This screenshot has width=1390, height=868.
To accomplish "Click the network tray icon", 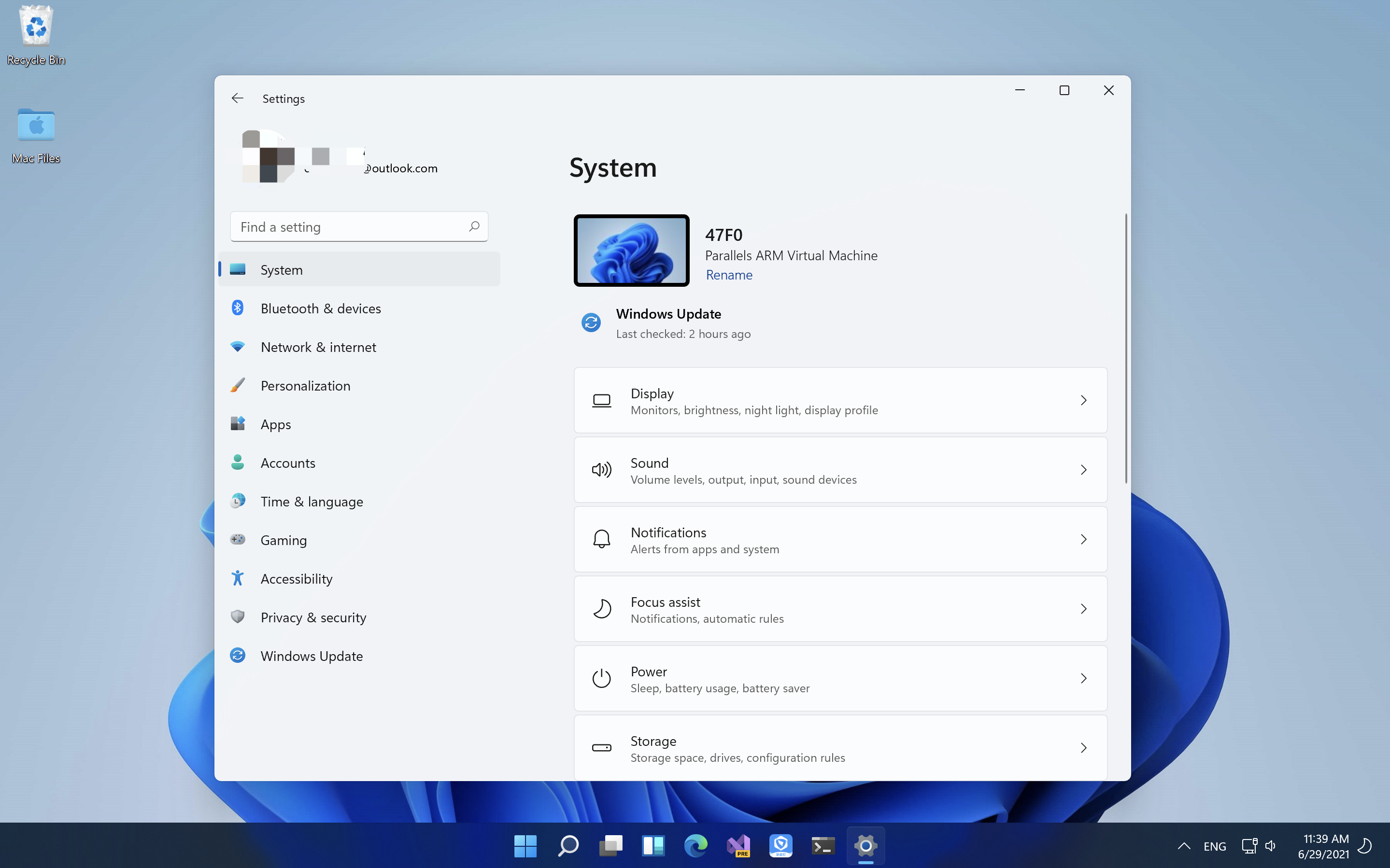I will [x=1249, y=846].
